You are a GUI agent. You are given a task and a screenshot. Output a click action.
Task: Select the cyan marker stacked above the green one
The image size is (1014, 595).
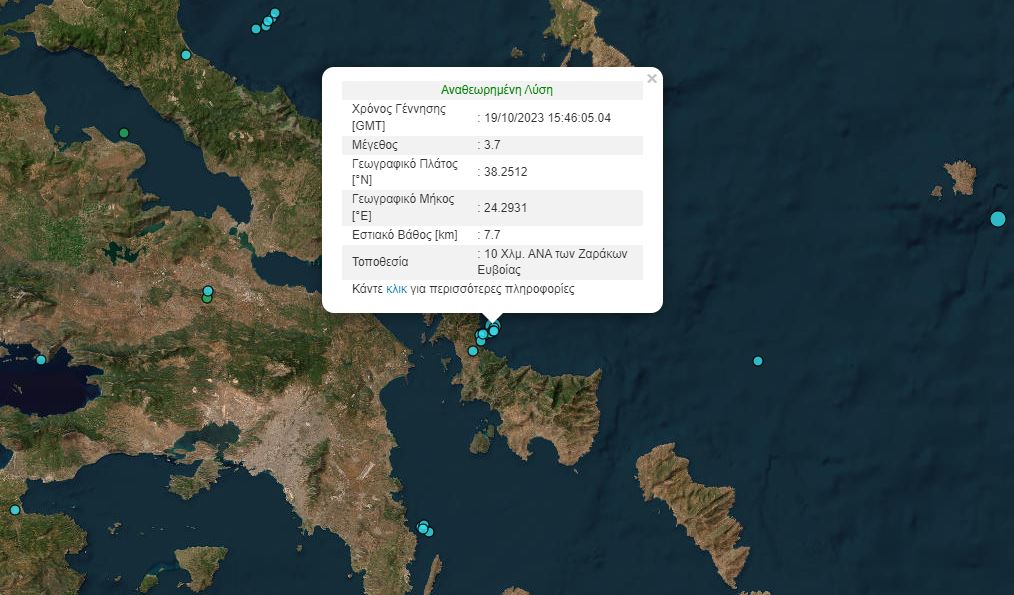point(208,291)
